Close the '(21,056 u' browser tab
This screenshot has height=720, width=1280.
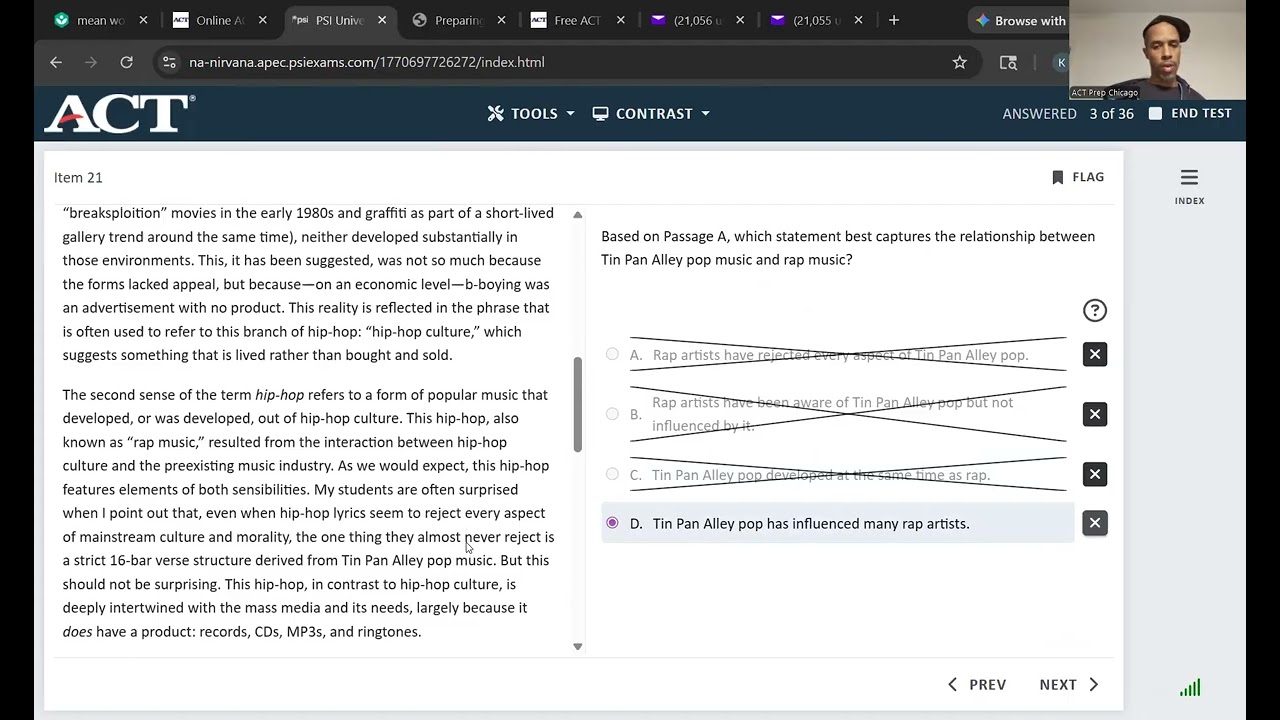pyautogui.click(x=739, y=20)
